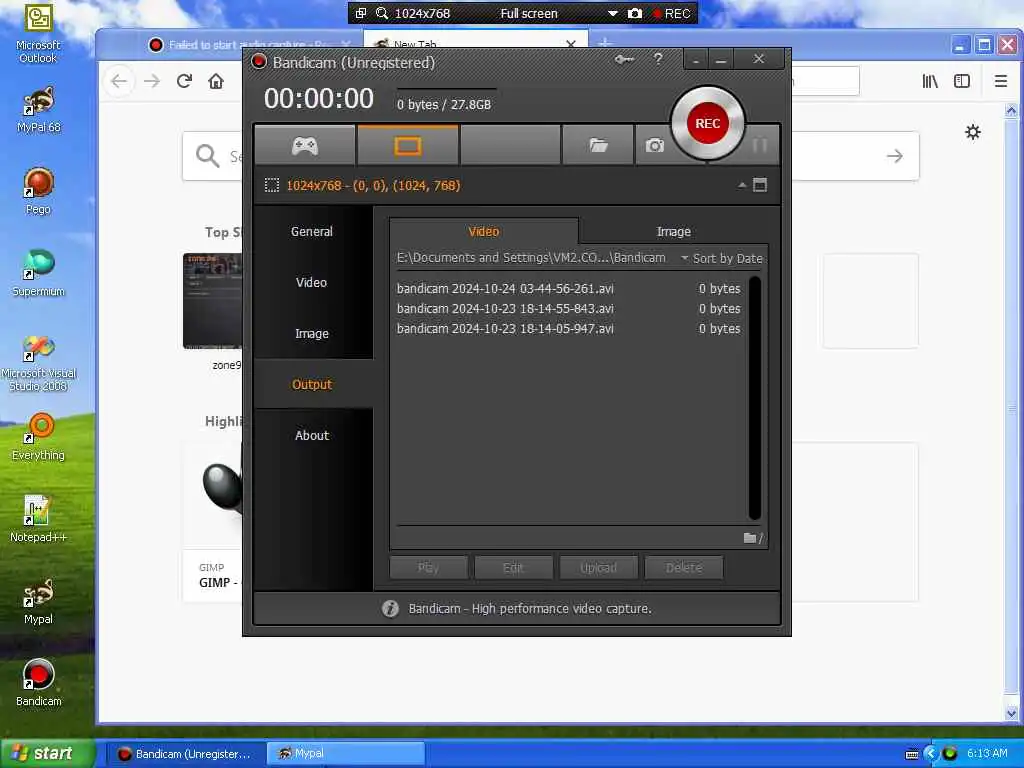Click the pause button beside REC
This screenshot has height=768, width=1024.
tap(760, 145)
